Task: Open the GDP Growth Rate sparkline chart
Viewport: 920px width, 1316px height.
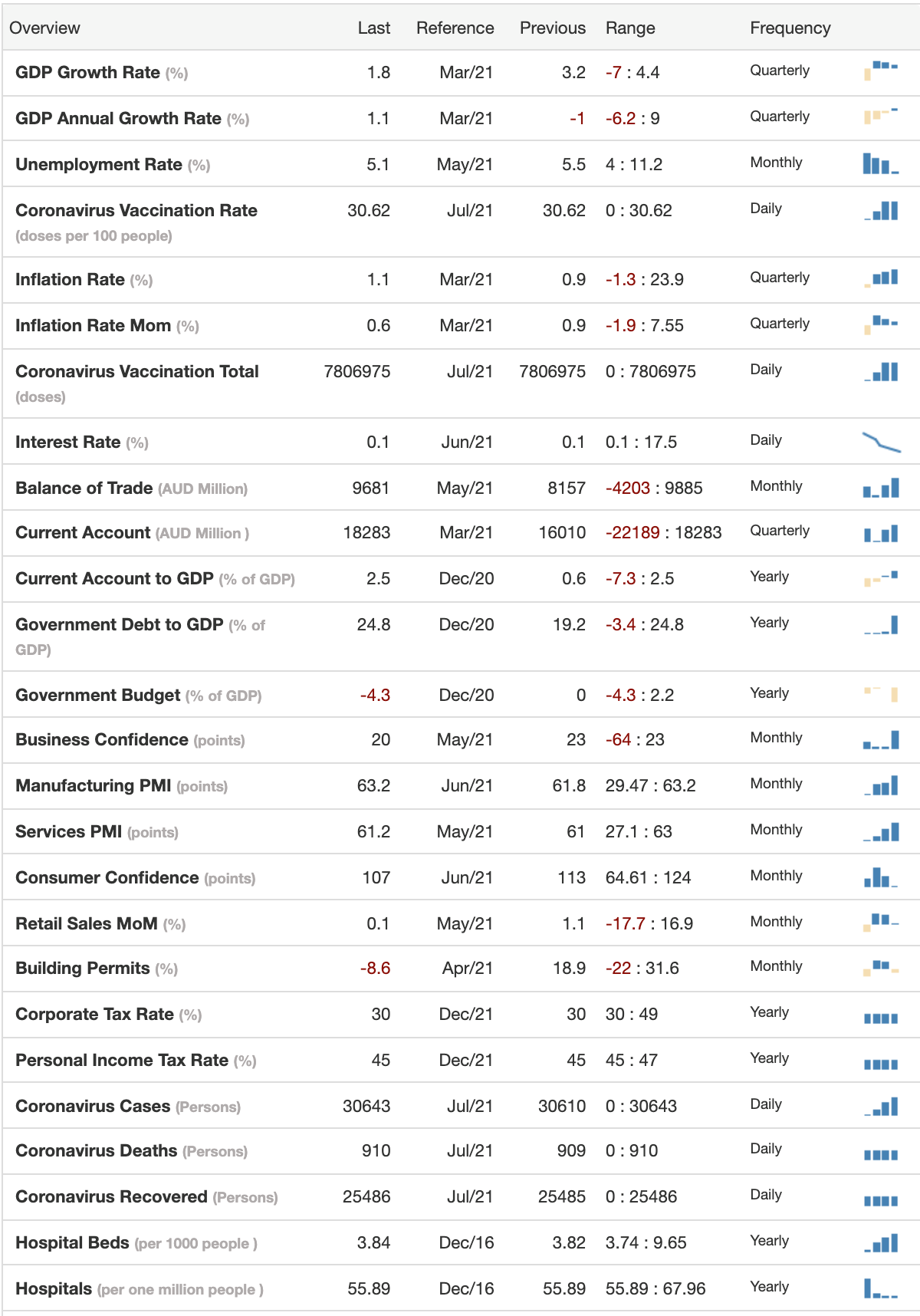Action: 881,71
